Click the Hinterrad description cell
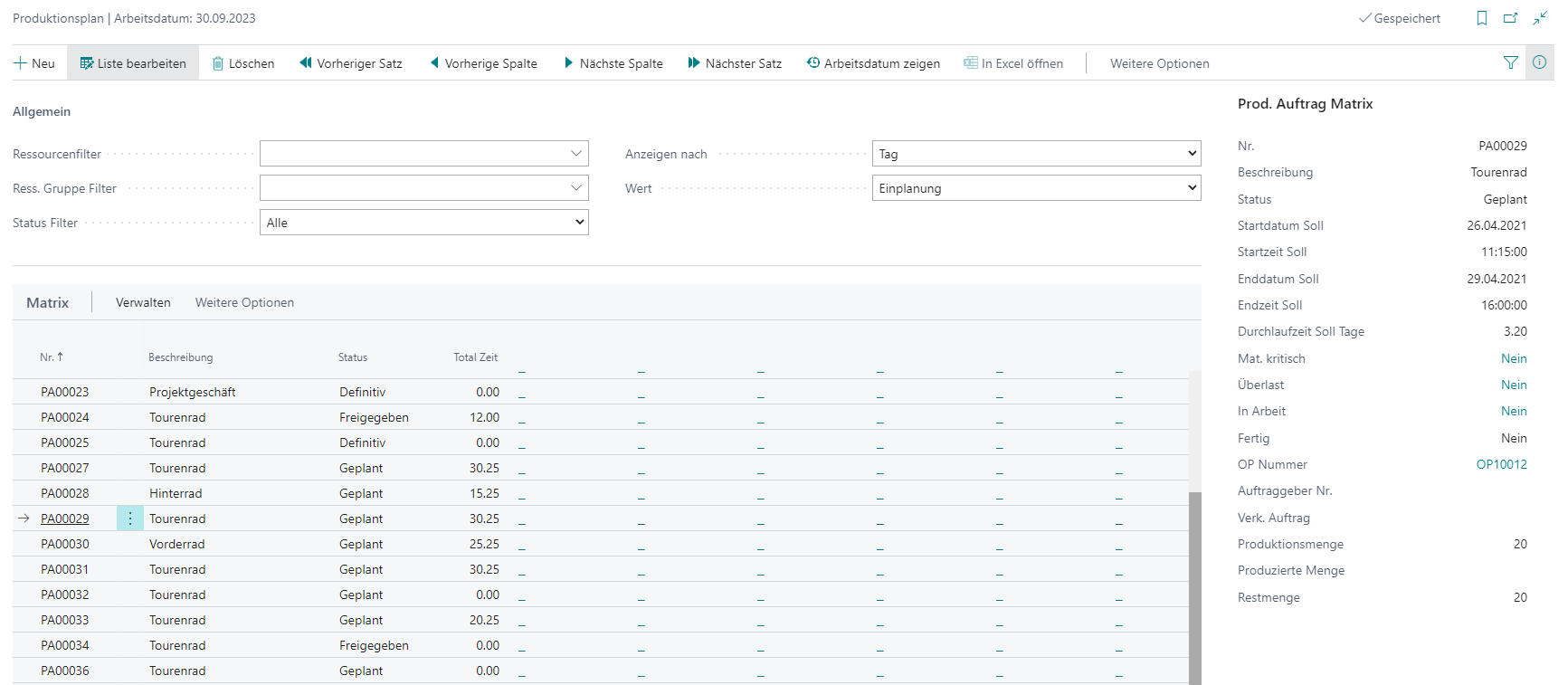This screenshot has height=685, width=1568. (x=176, y=493)
